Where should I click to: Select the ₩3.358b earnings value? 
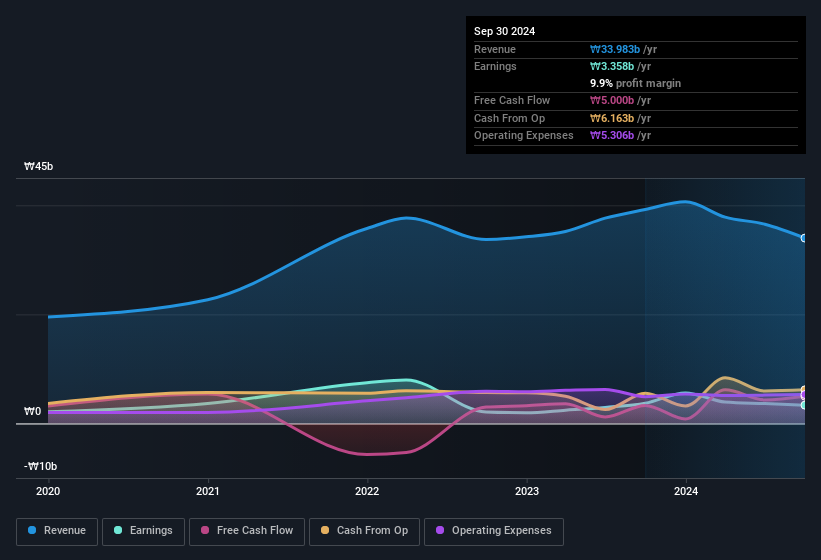point(612,66)
